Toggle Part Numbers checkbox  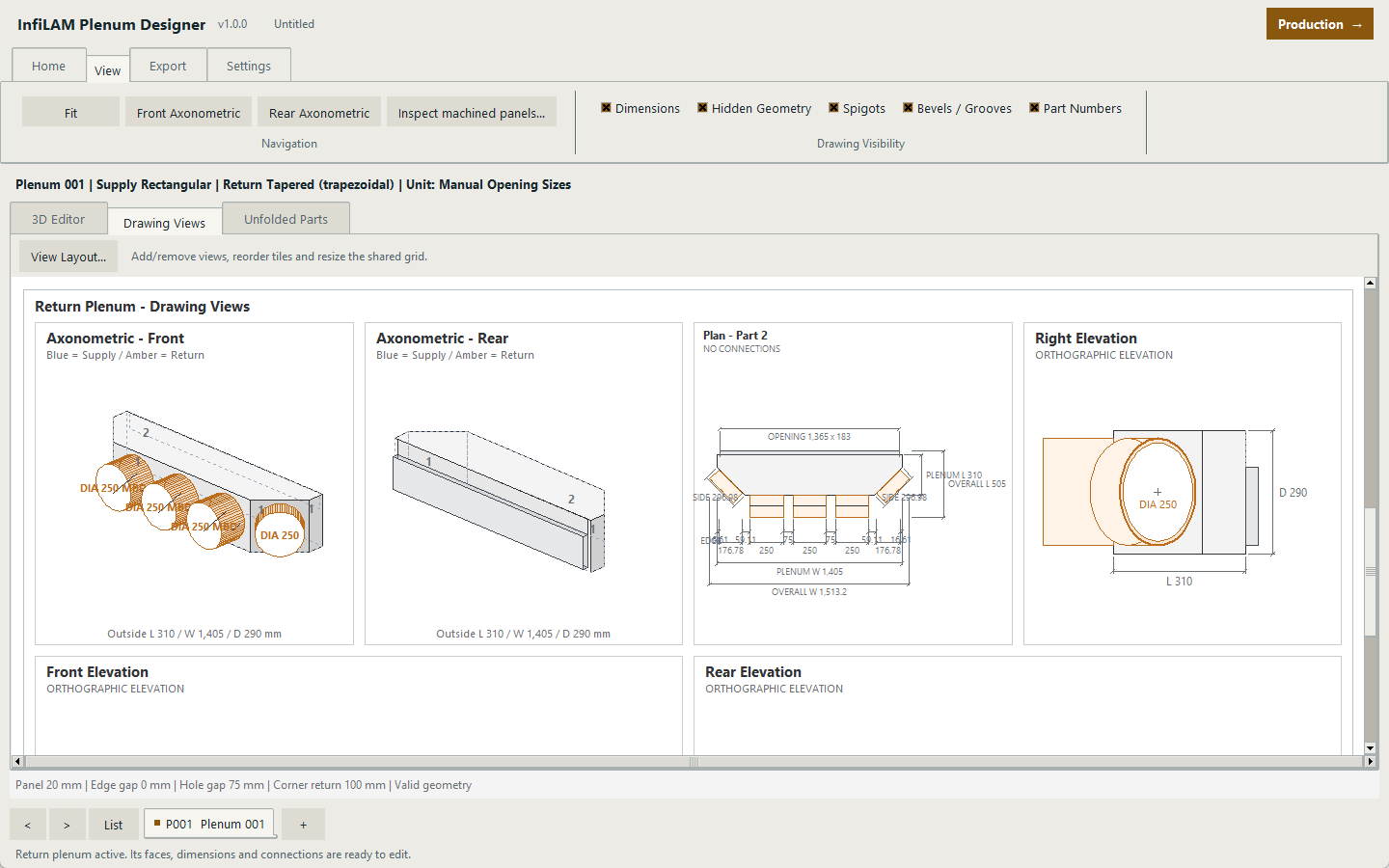click(x=1075, y=108)
